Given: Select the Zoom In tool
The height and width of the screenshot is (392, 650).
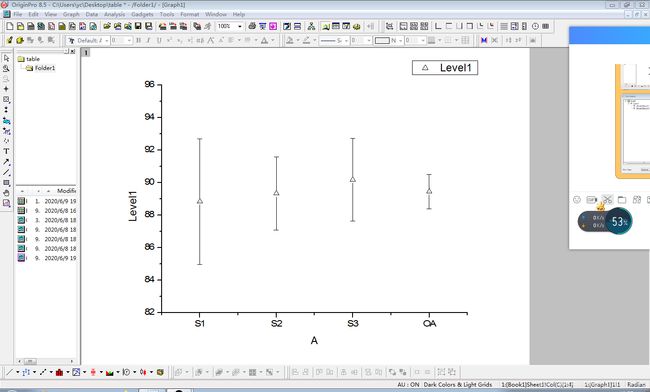Looking at the screenshot, I should coord(6,69).
